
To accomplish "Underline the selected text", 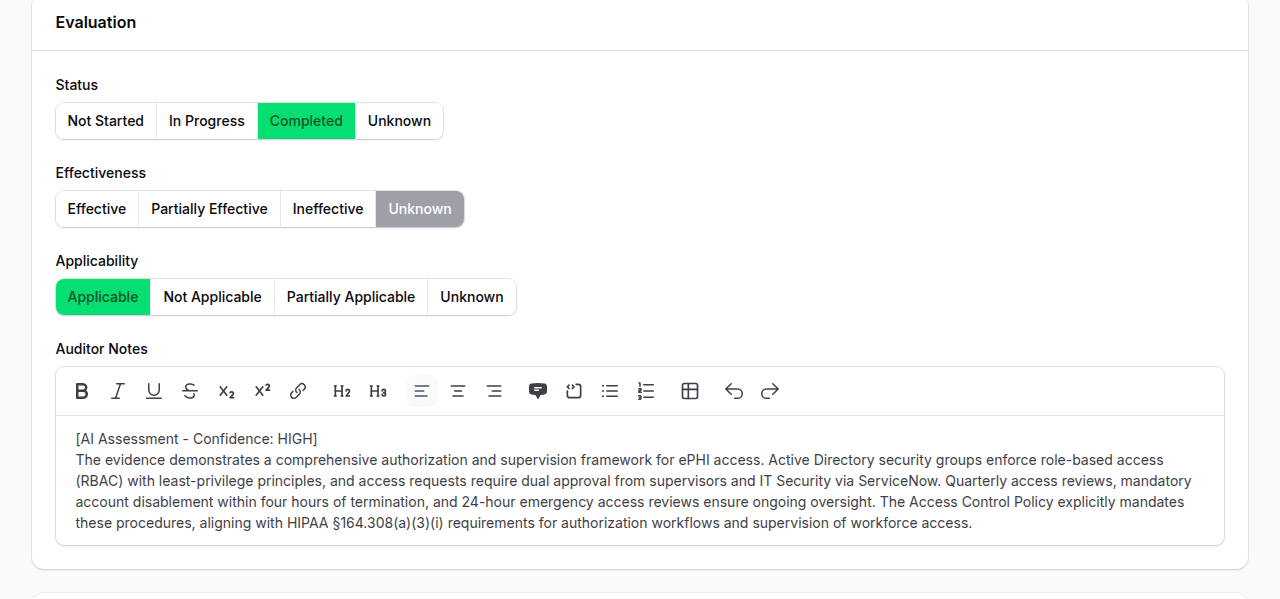I will click(153, 391).
